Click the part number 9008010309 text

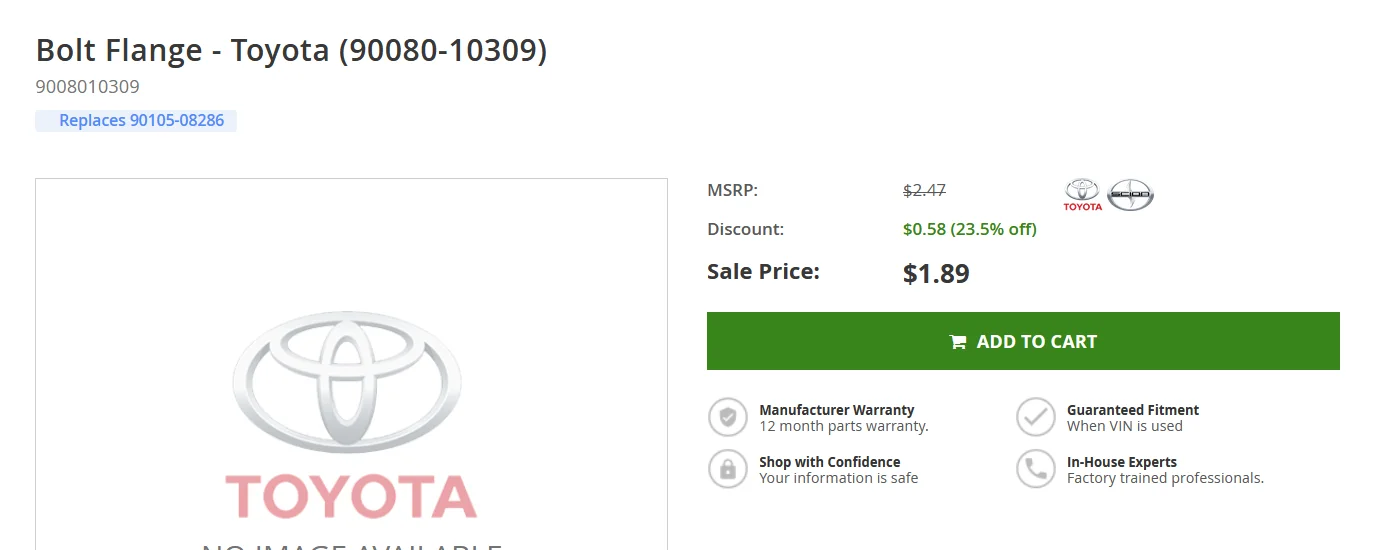[88, 87]
